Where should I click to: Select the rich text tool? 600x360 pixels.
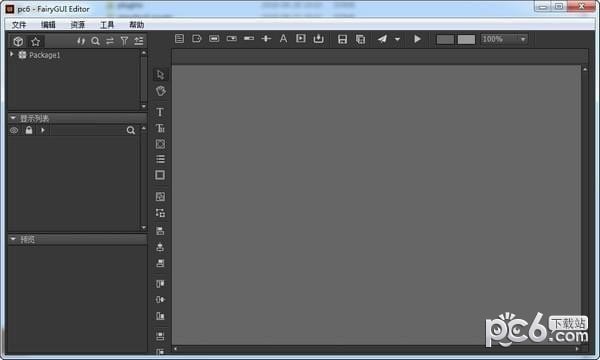(x=160, y=128)
